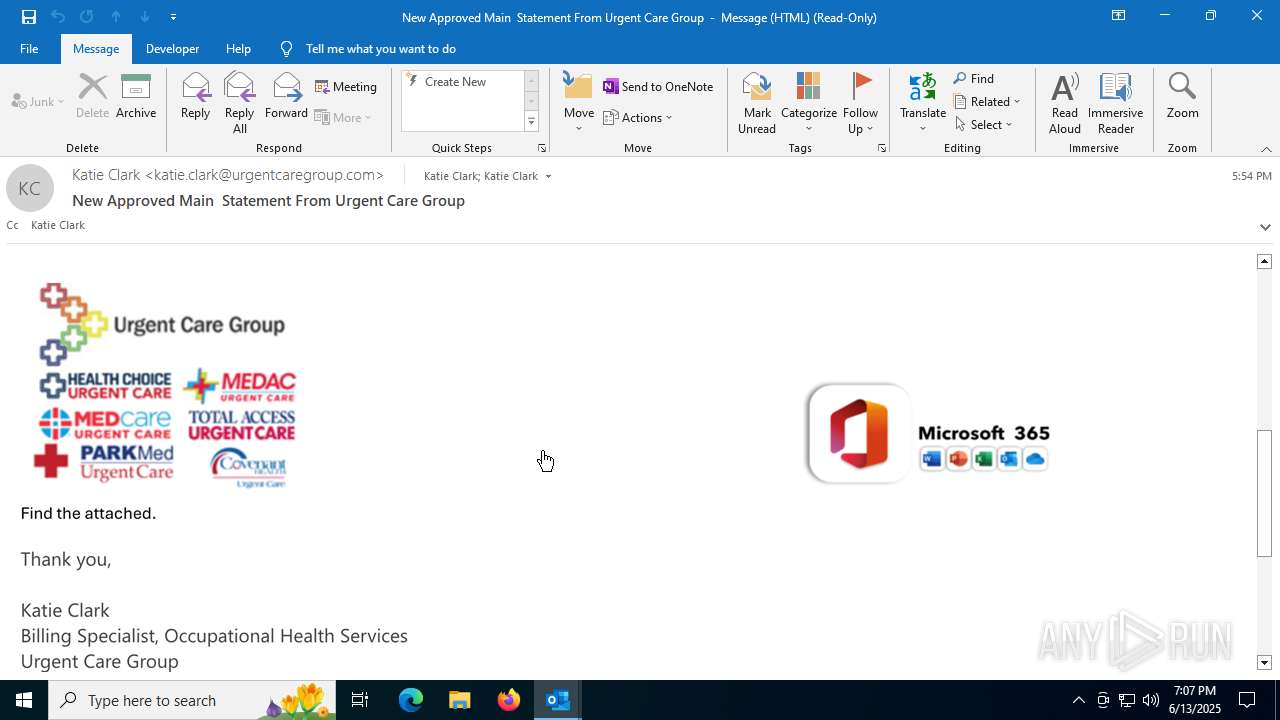Choose Reply All in the Respond group
The image size is (1280, 720).
(x=240, y=103)
